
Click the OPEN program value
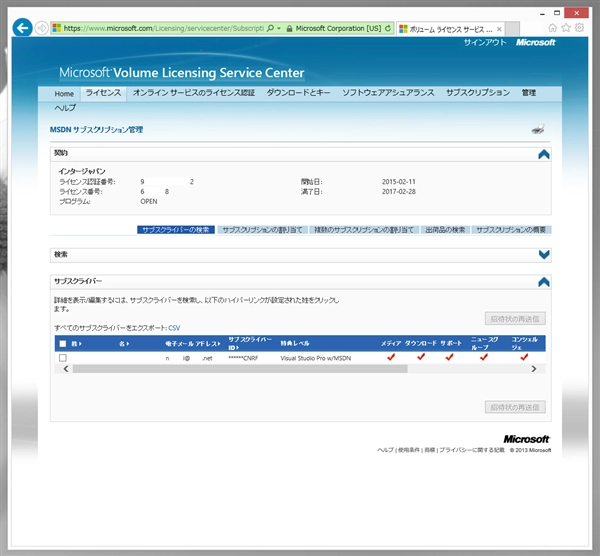click(x=149, y=202)
